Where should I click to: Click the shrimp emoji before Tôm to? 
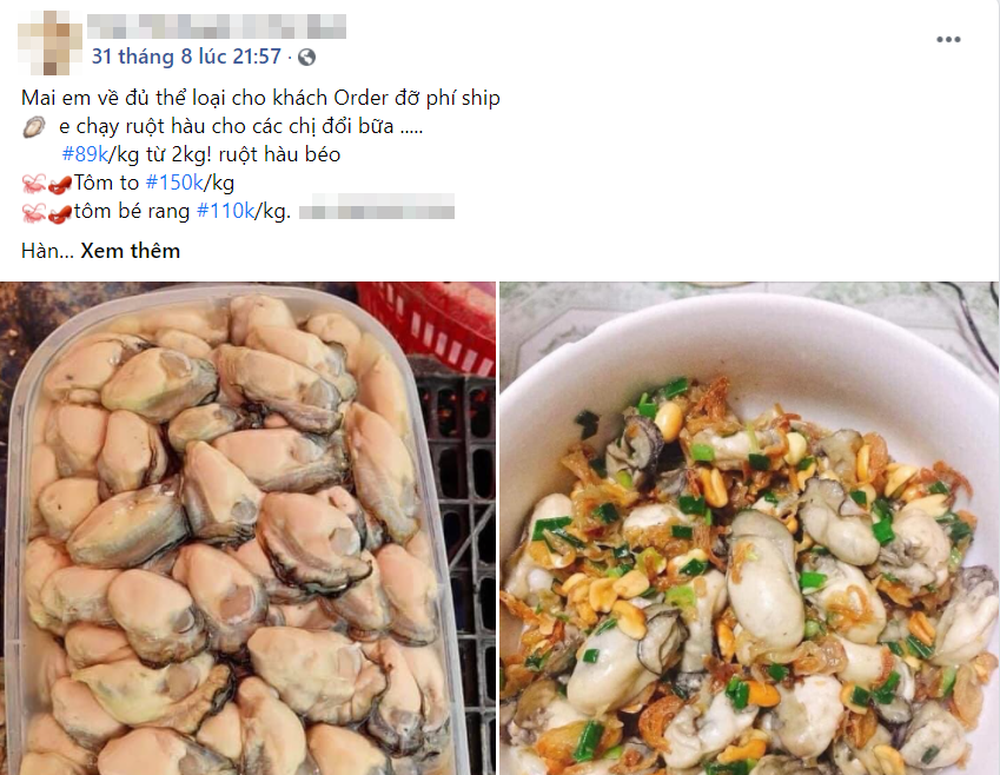tap(47, 183)
